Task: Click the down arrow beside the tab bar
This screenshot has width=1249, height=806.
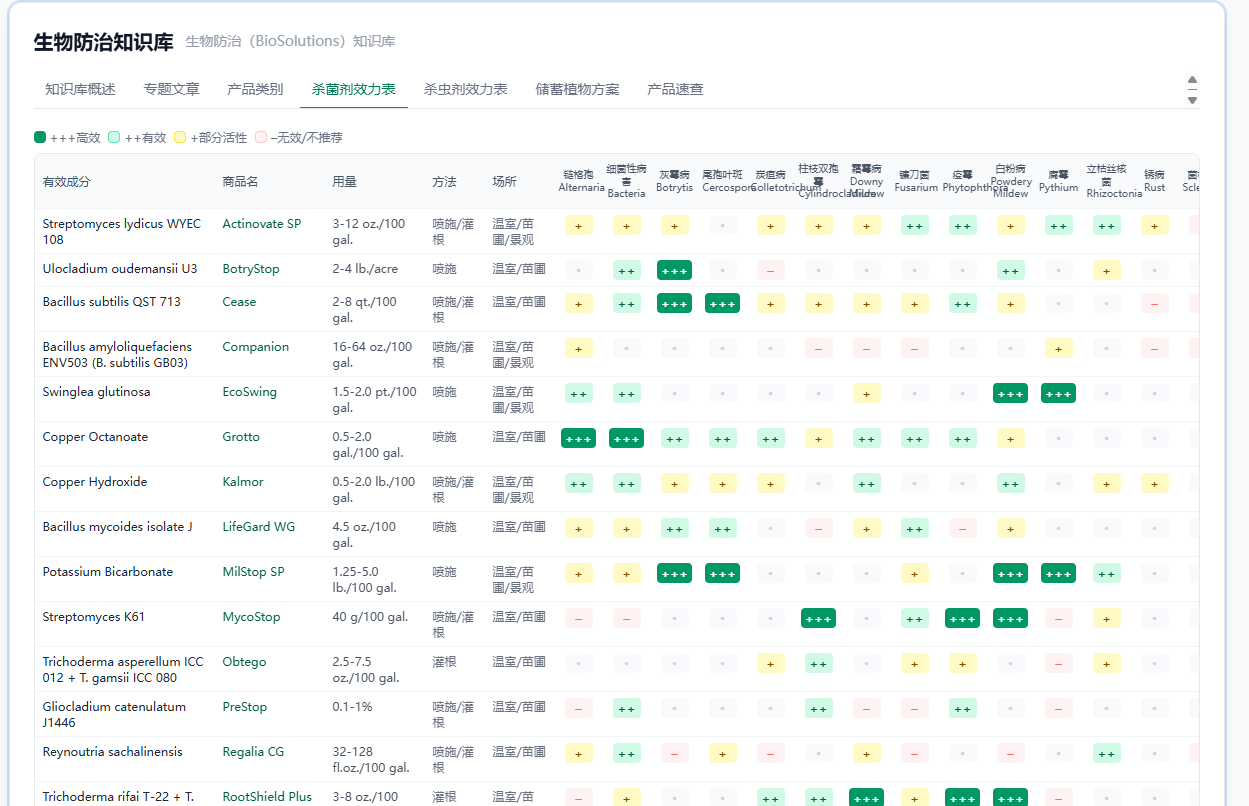Action: (x=1192, y=100)
